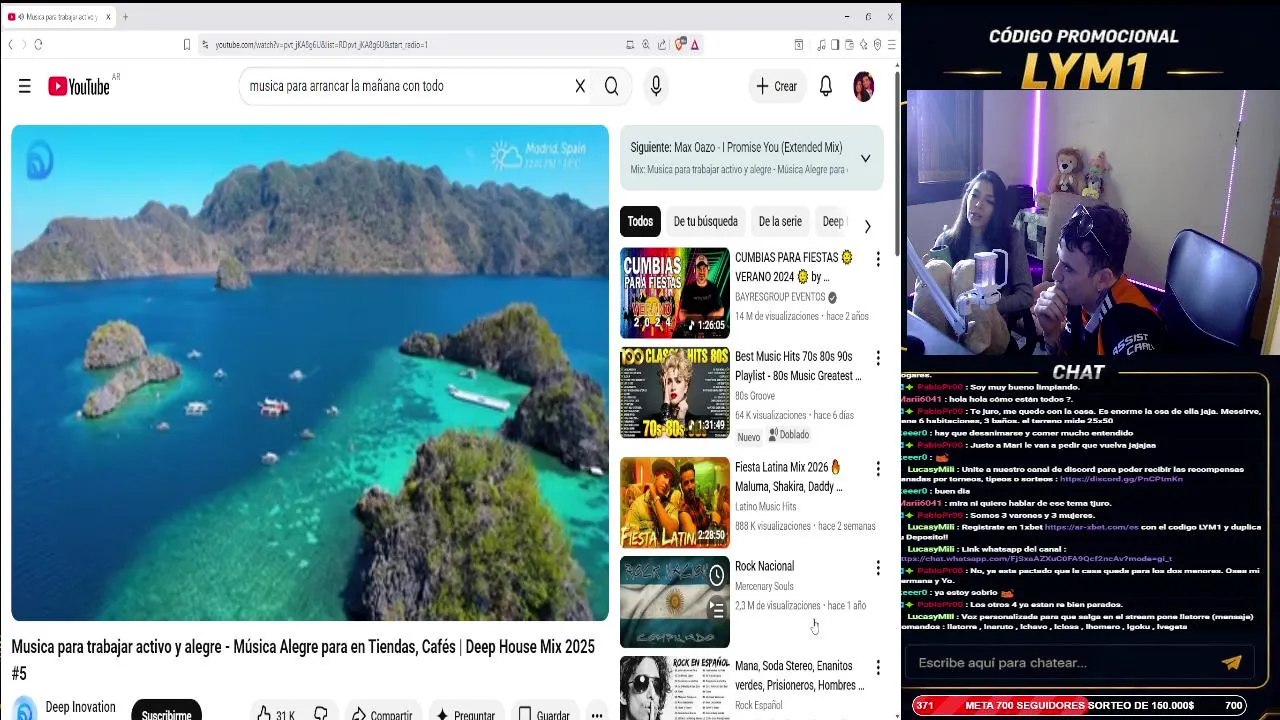The image size is (1280, 720).
Task: Open the Rock en Español thumbnail
Action: [x=675, y=688]
